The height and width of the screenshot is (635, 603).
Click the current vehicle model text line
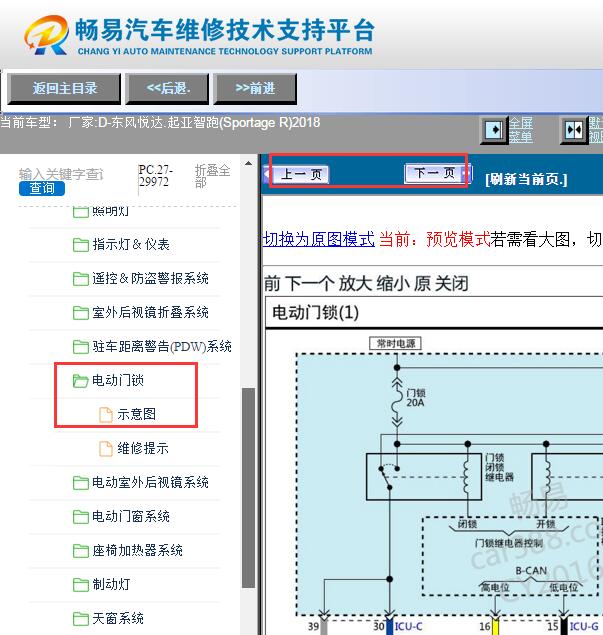tap(160, 122)
